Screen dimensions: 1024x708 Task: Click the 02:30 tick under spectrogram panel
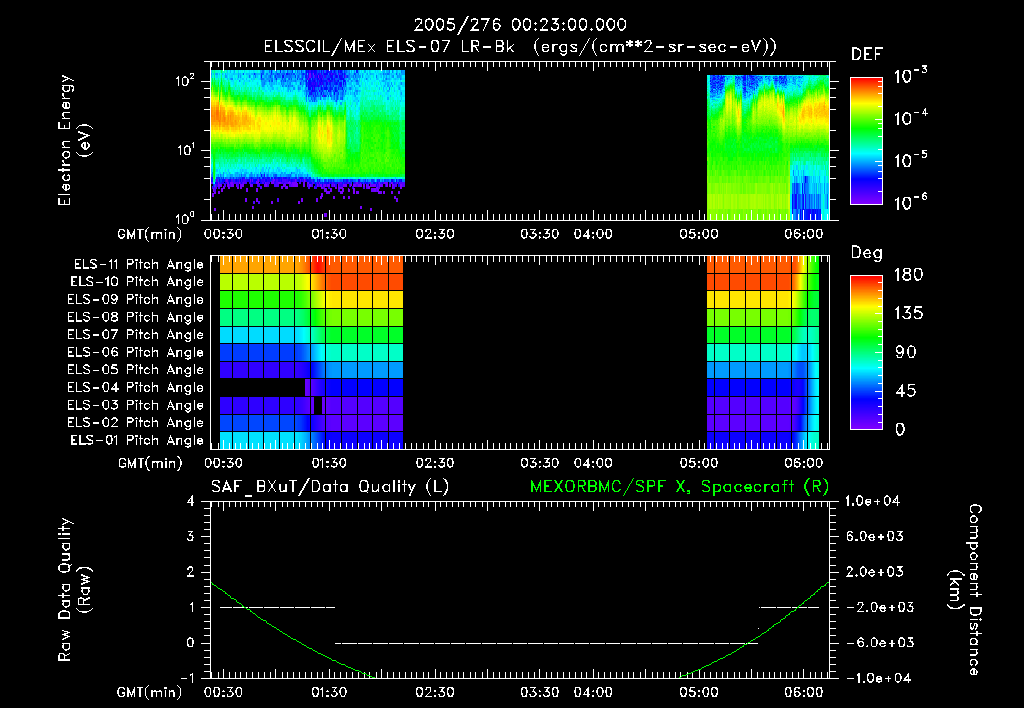tap(435, 234)
